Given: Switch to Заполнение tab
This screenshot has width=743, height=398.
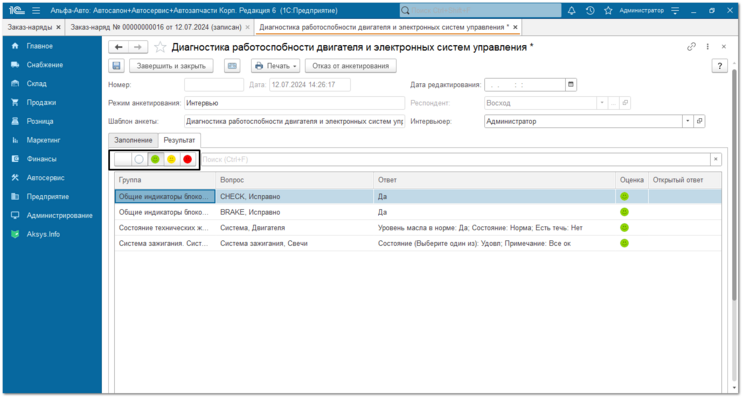Looking at the screenshot, I should [133, 140].
